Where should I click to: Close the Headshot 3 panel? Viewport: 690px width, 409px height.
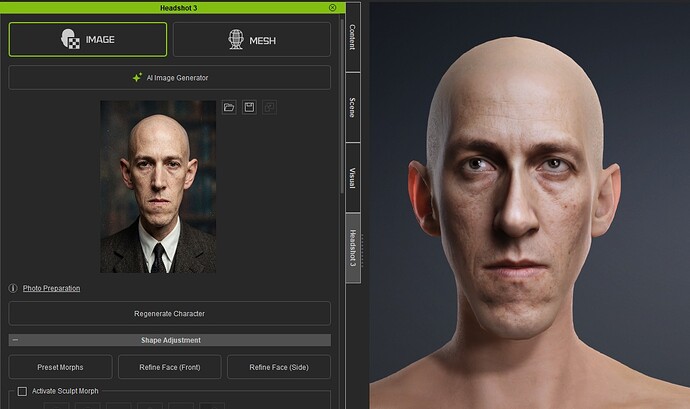pyautogui.click(x=332, y=7)
